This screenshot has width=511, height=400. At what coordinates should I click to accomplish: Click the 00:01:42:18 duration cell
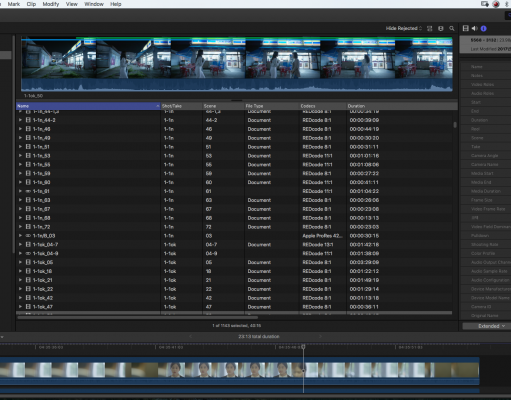364,245
